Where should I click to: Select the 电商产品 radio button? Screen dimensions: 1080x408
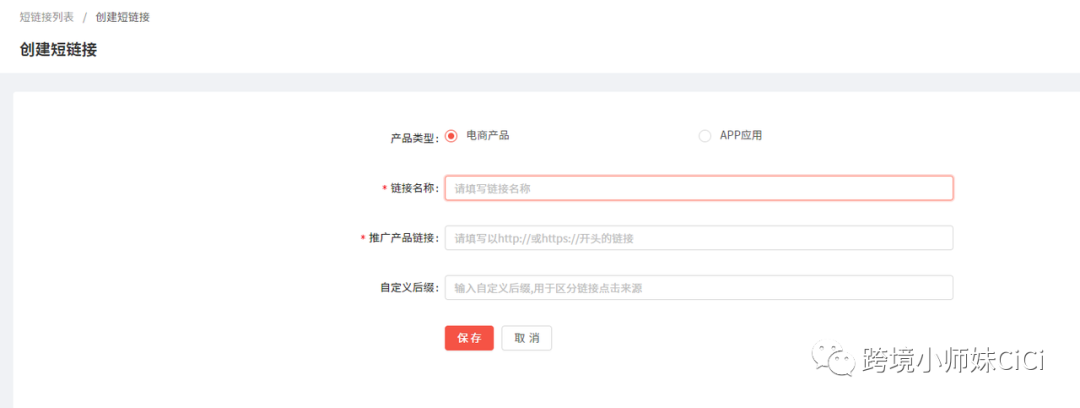coord(451,136)
